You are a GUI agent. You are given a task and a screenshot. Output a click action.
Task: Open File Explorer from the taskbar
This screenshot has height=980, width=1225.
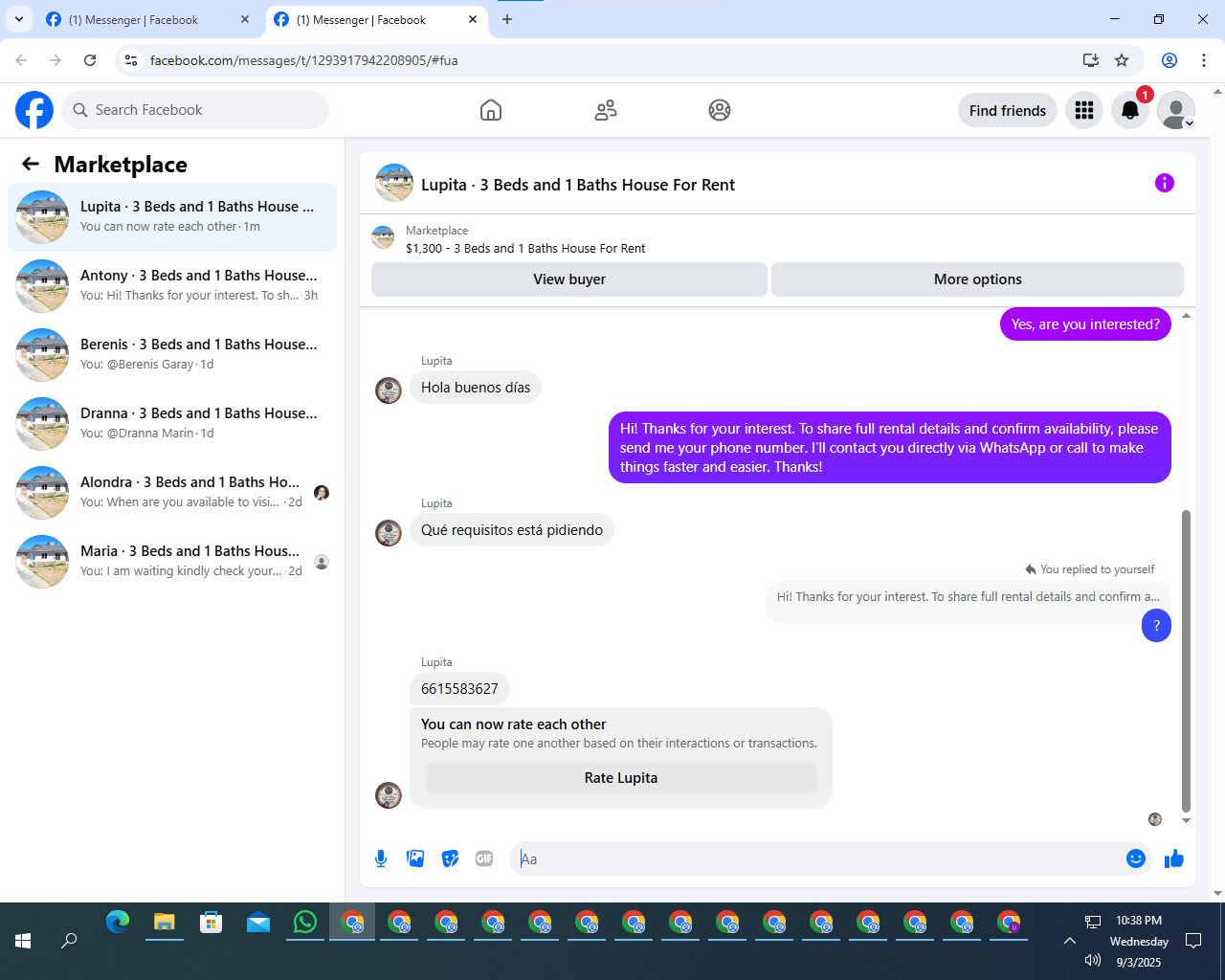click(165, 922)
